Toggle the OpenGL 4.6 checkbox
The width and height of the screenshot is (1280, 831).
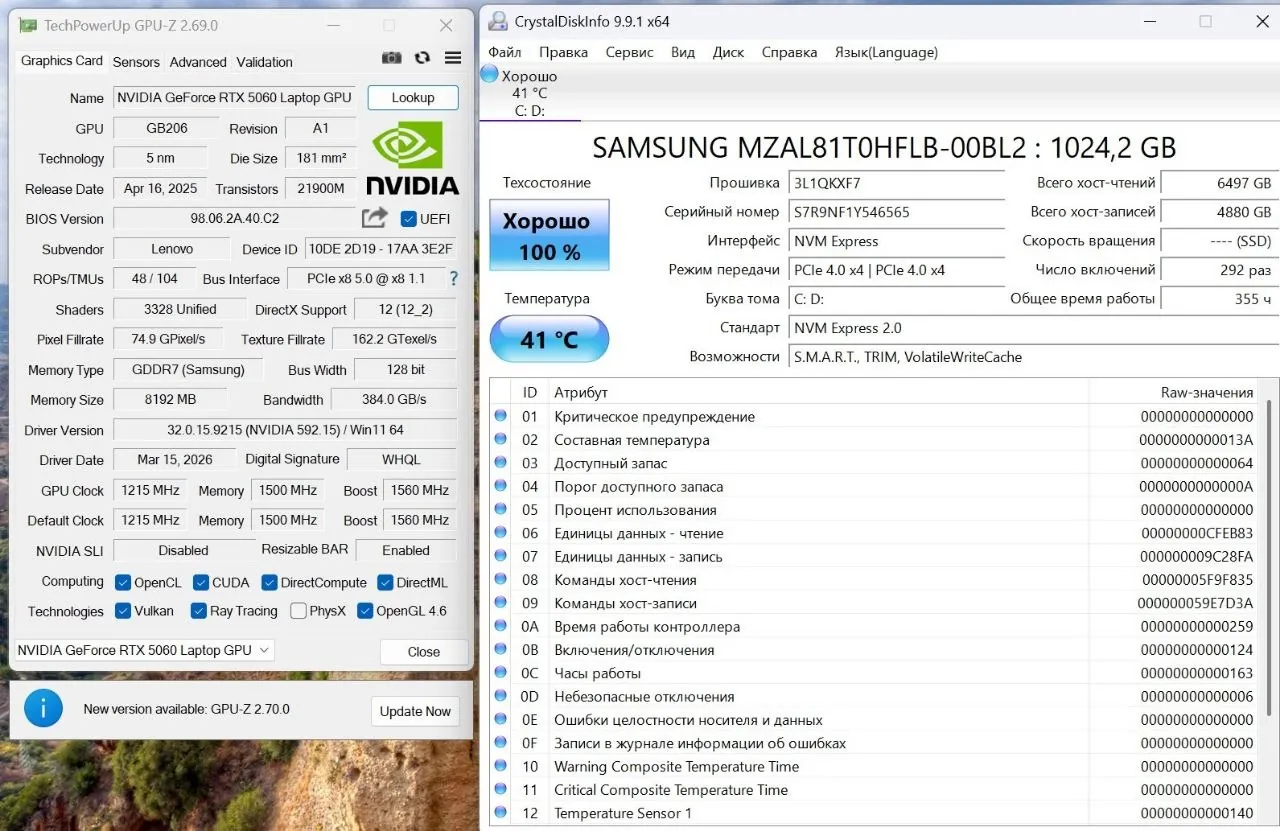365,610
